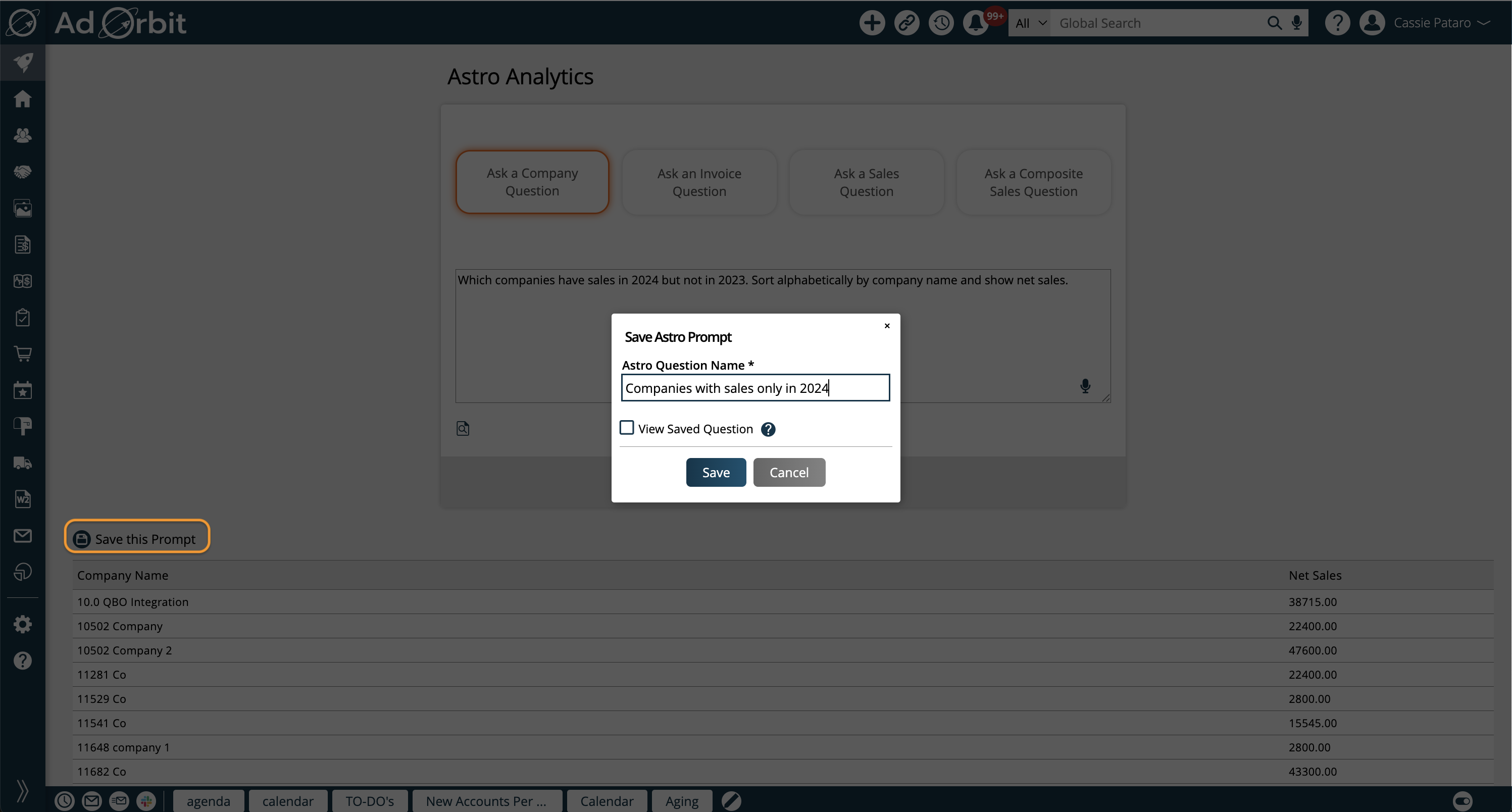1512x812 pixels.
Task: Open the All search scope dropdown
Action: 1030,23
